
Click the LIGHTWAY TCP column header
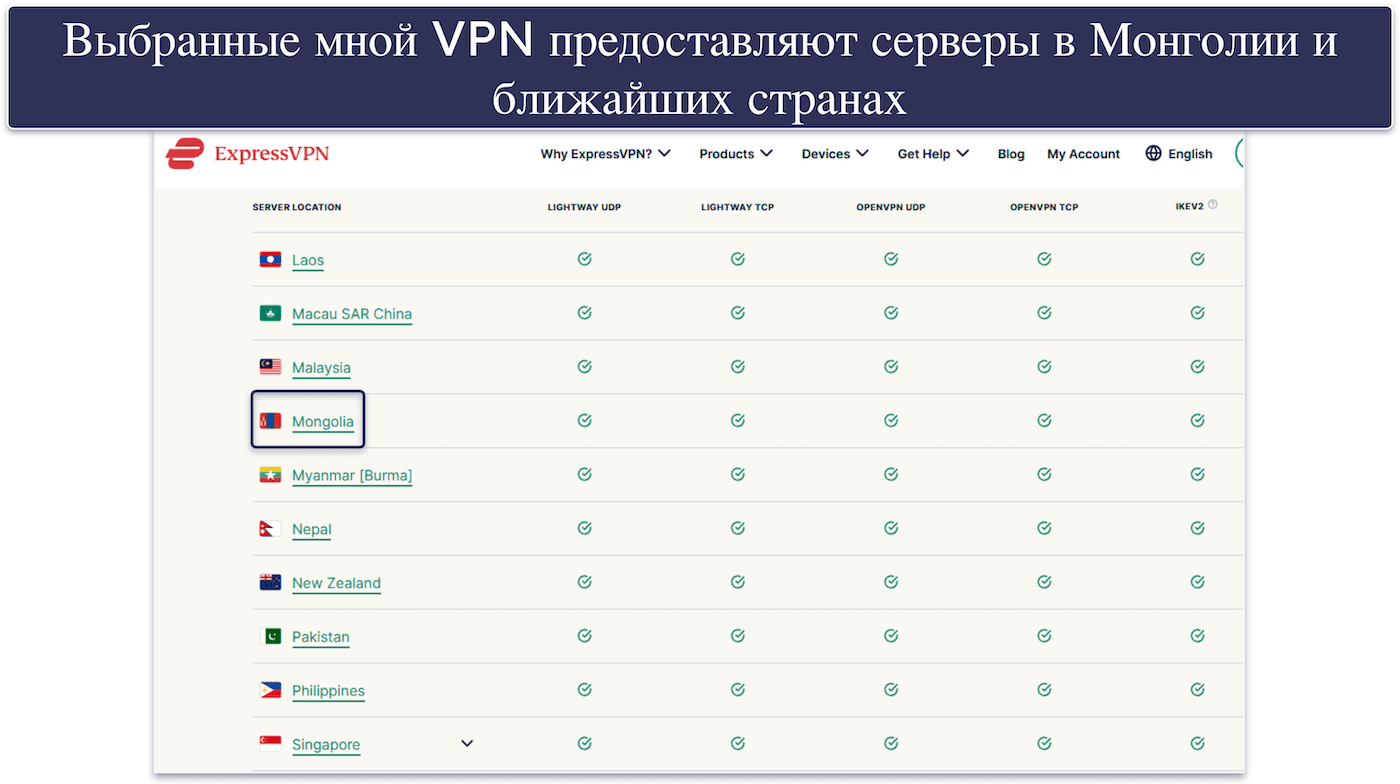pos(737,207)
